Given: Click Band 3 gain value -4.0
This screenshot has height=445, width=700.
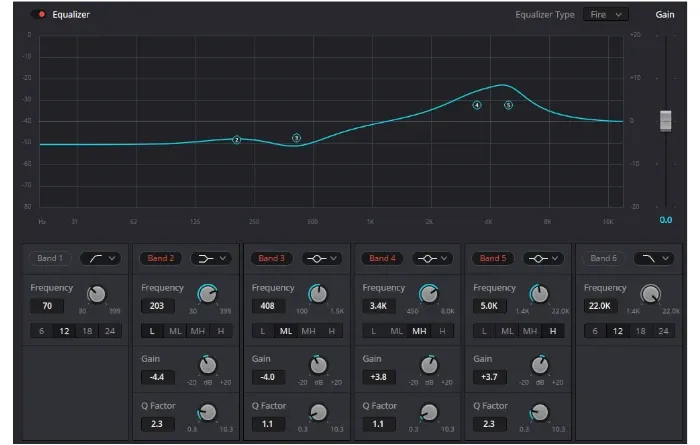Looking at the screenshot, I should (x=268, y=377).
